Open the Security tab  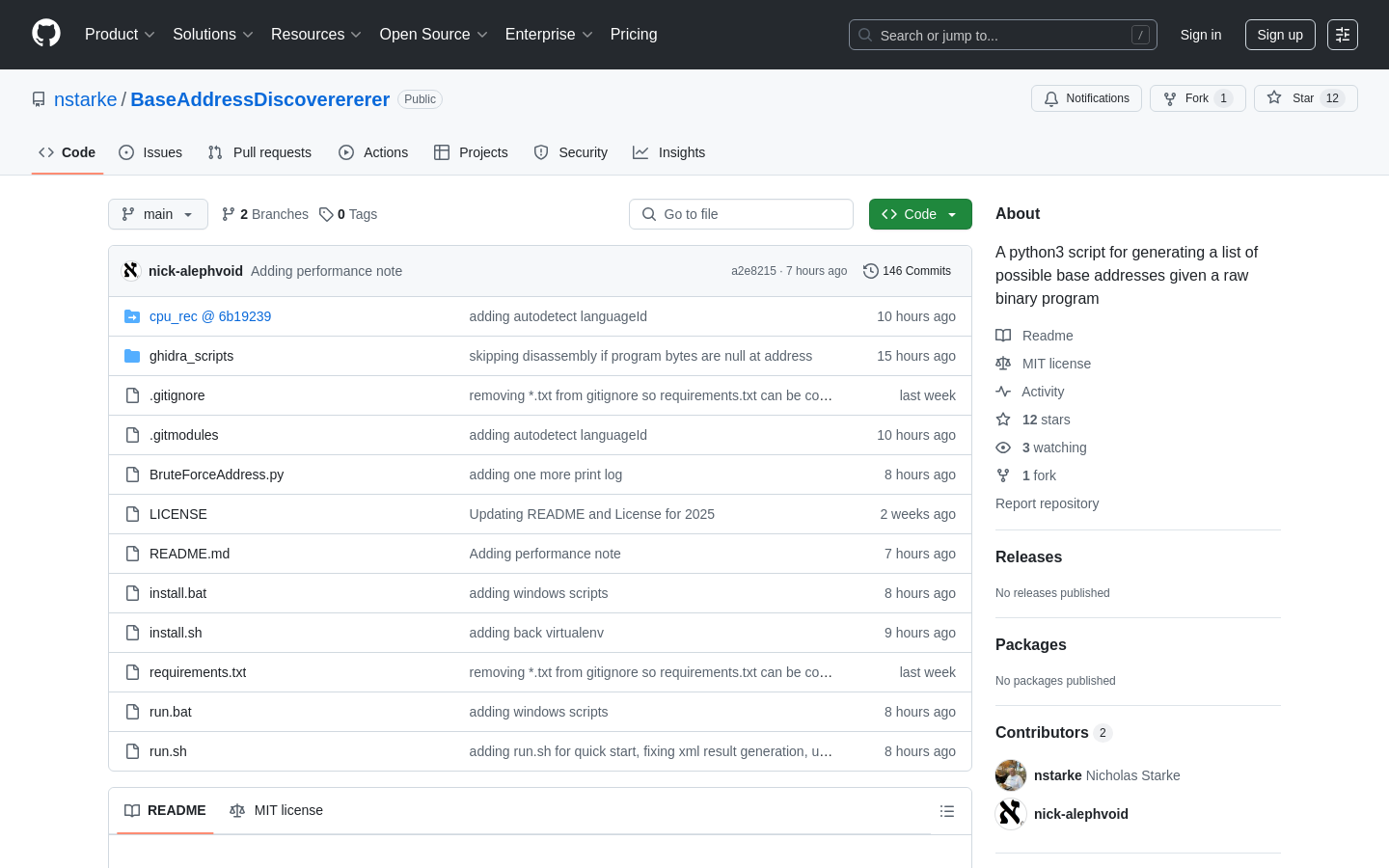click(571, 152)
